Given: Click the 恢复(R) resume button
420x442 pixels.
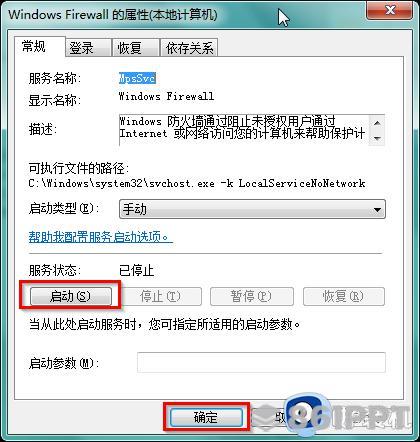Looking at the screenshot, I should coord(344,296).
